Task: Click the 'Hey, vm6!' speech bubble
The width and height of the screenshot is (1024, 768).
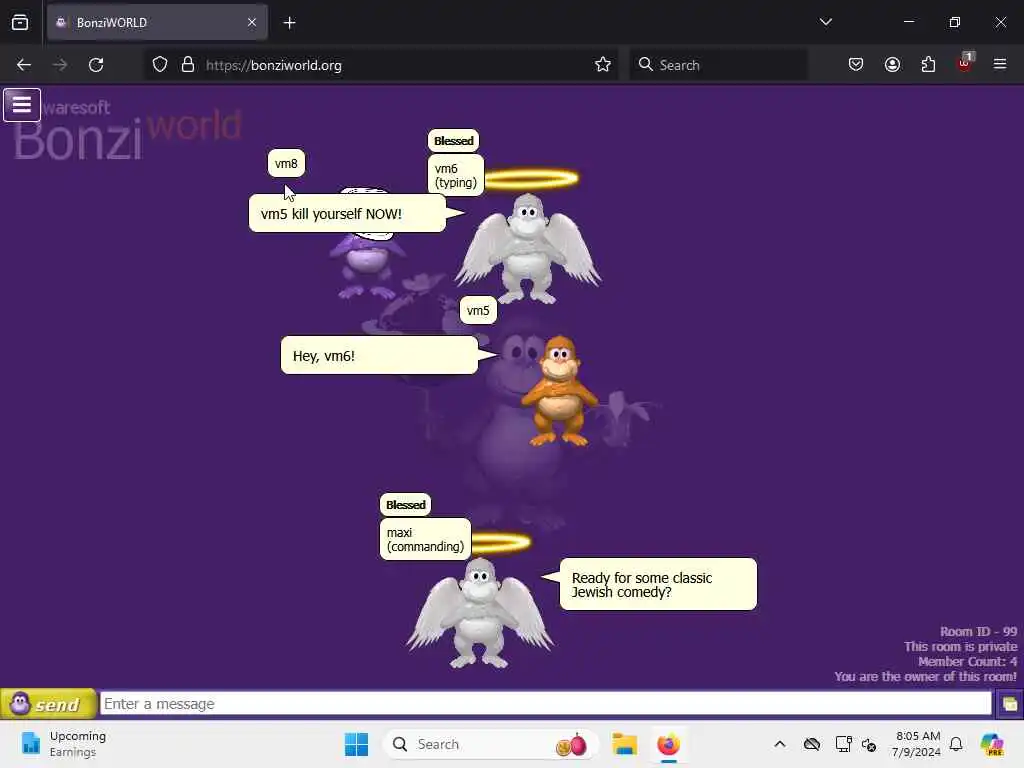Action: point(379,356)
